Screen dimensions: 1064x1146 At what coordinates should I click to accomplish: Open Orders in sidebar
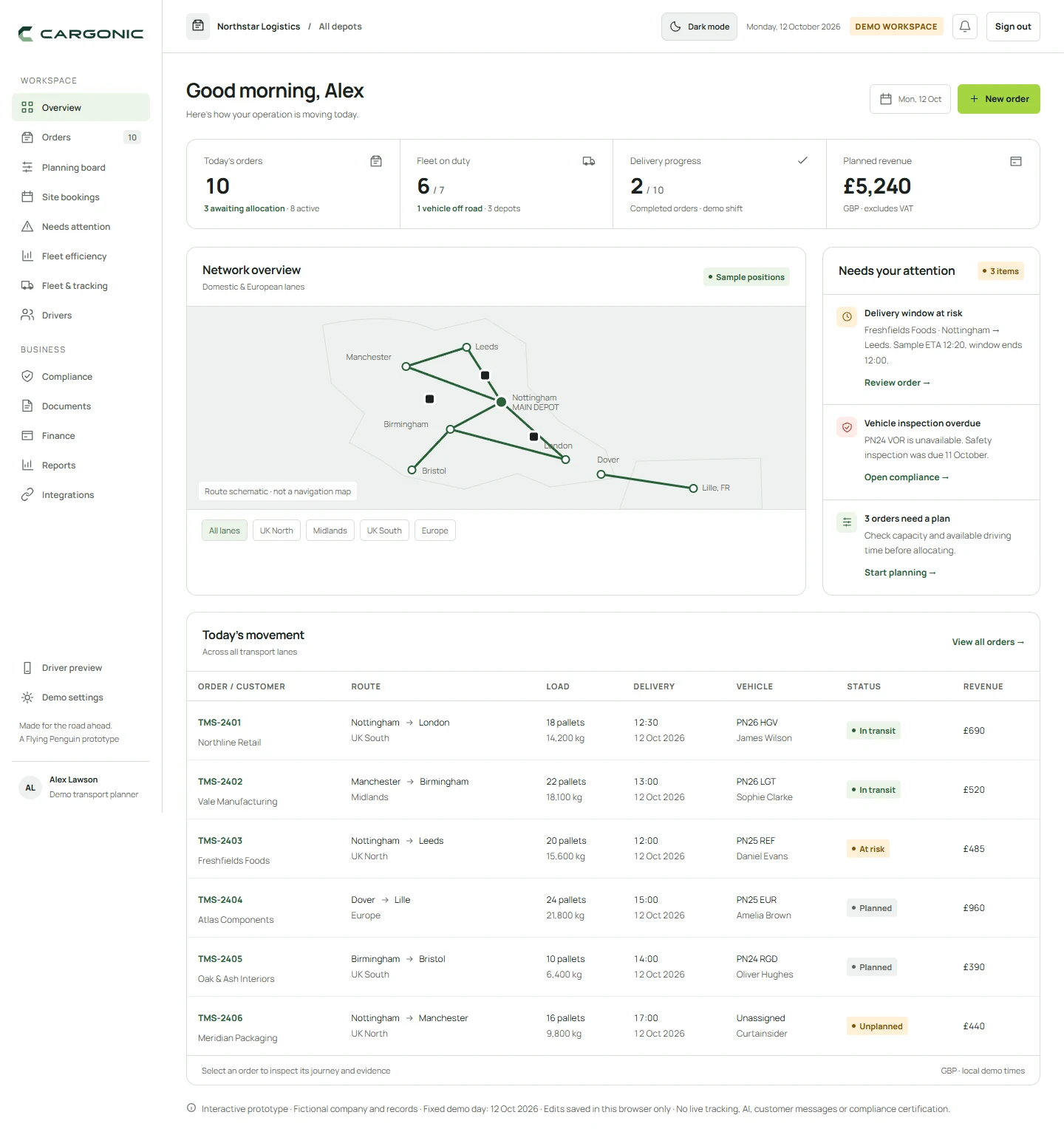click(81, 137)
